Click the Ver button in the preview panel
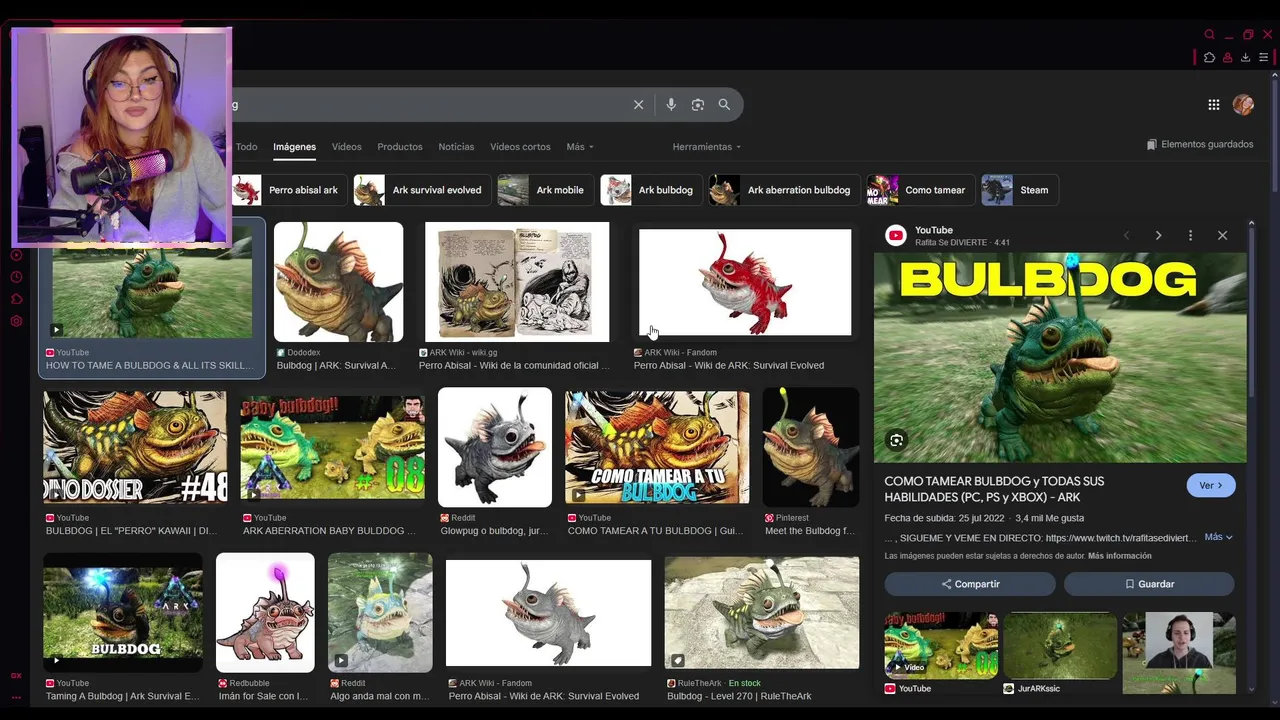1280x720 pixels. [1211, 486]
